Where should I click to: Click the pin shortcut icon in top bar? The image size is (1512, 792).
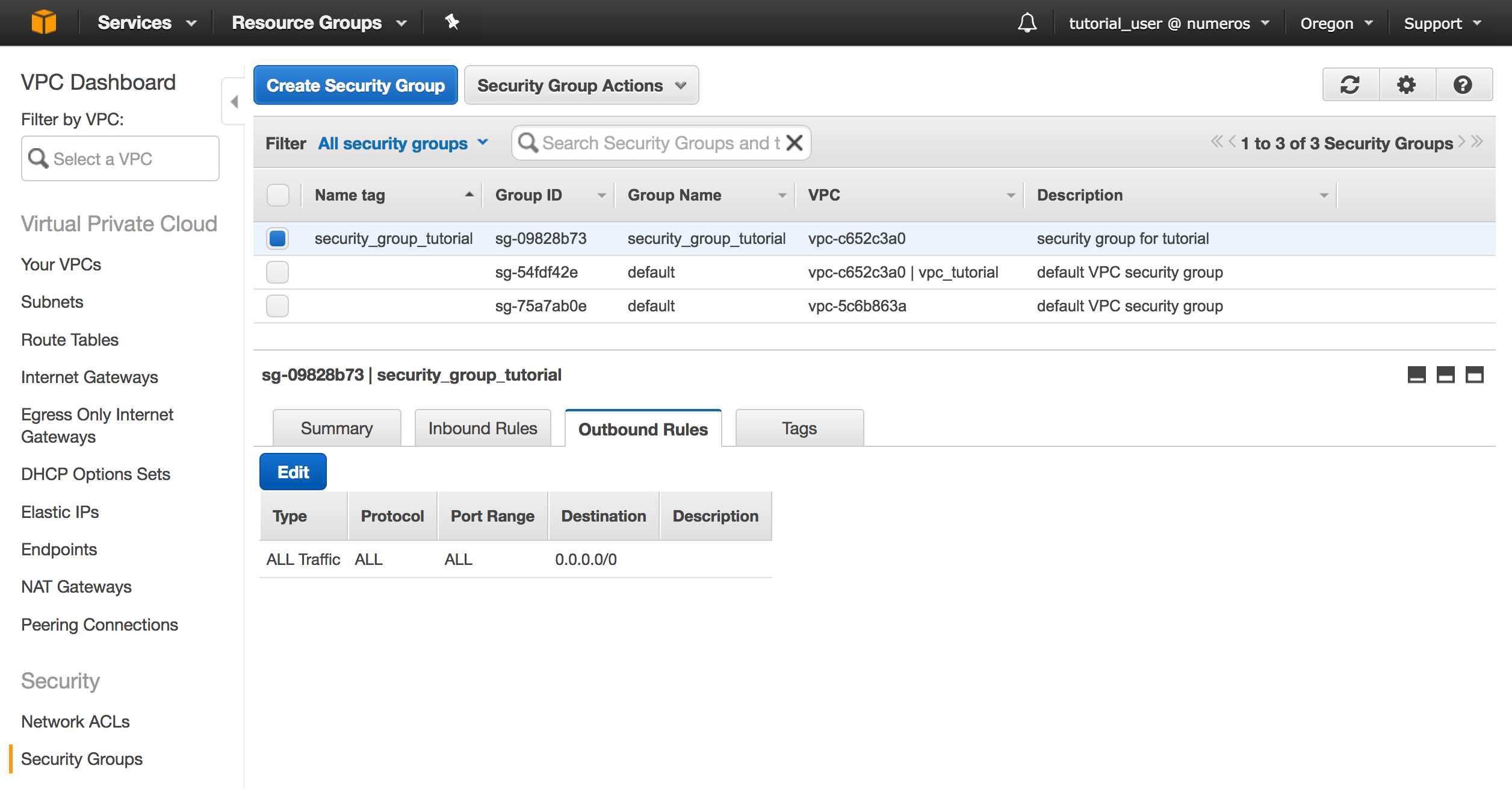tap(451, 22)
